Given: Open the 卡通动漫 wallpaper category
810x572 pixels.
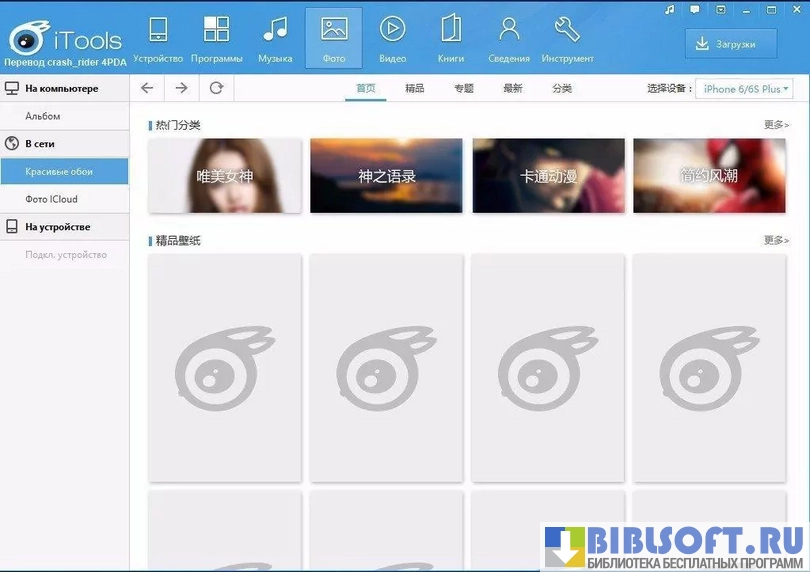Looking at the screenshot, I should point(548,176).
